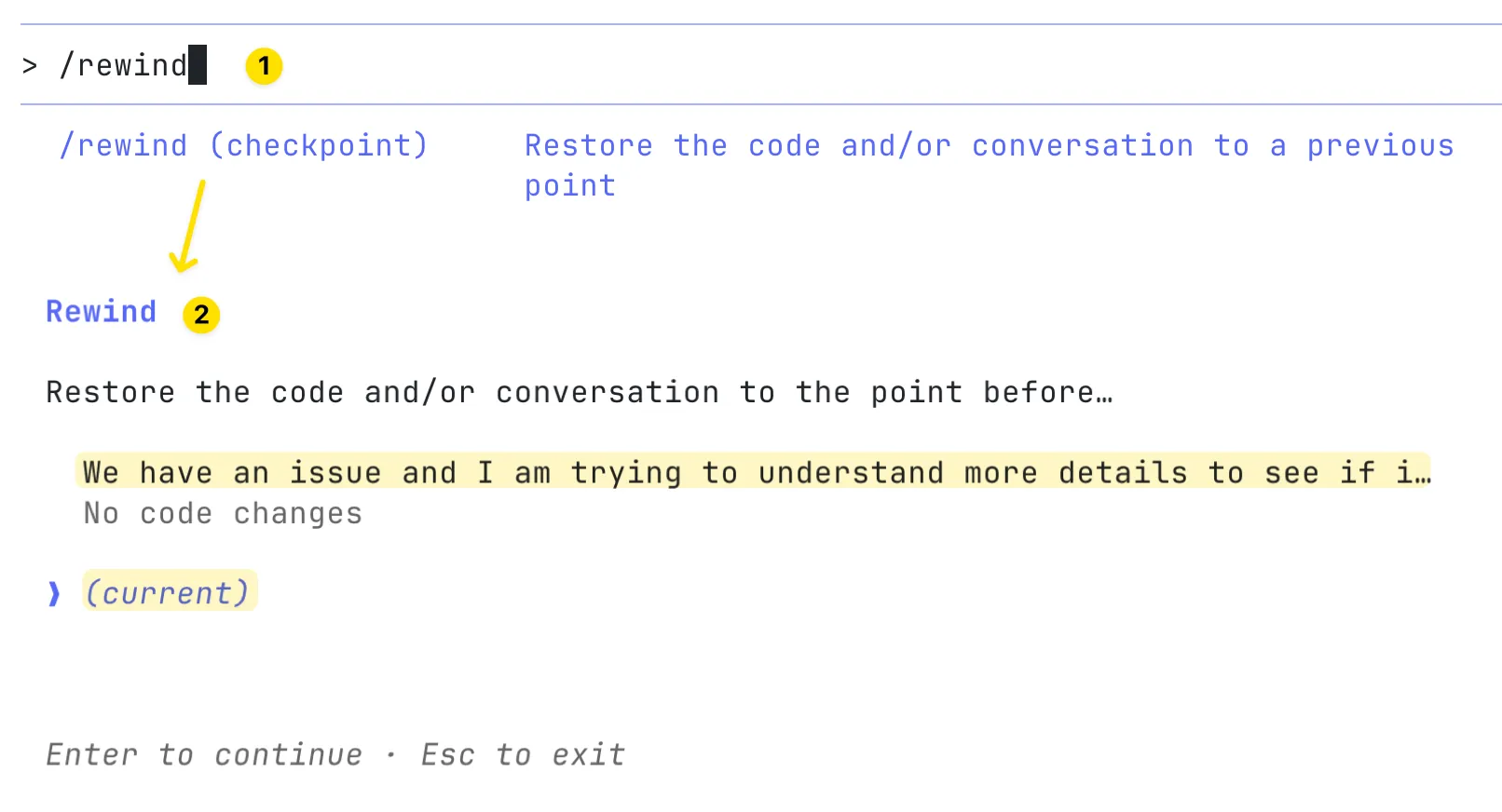
Task: Click the selection chevron beside (current)
Action: [x=54, y=593]
